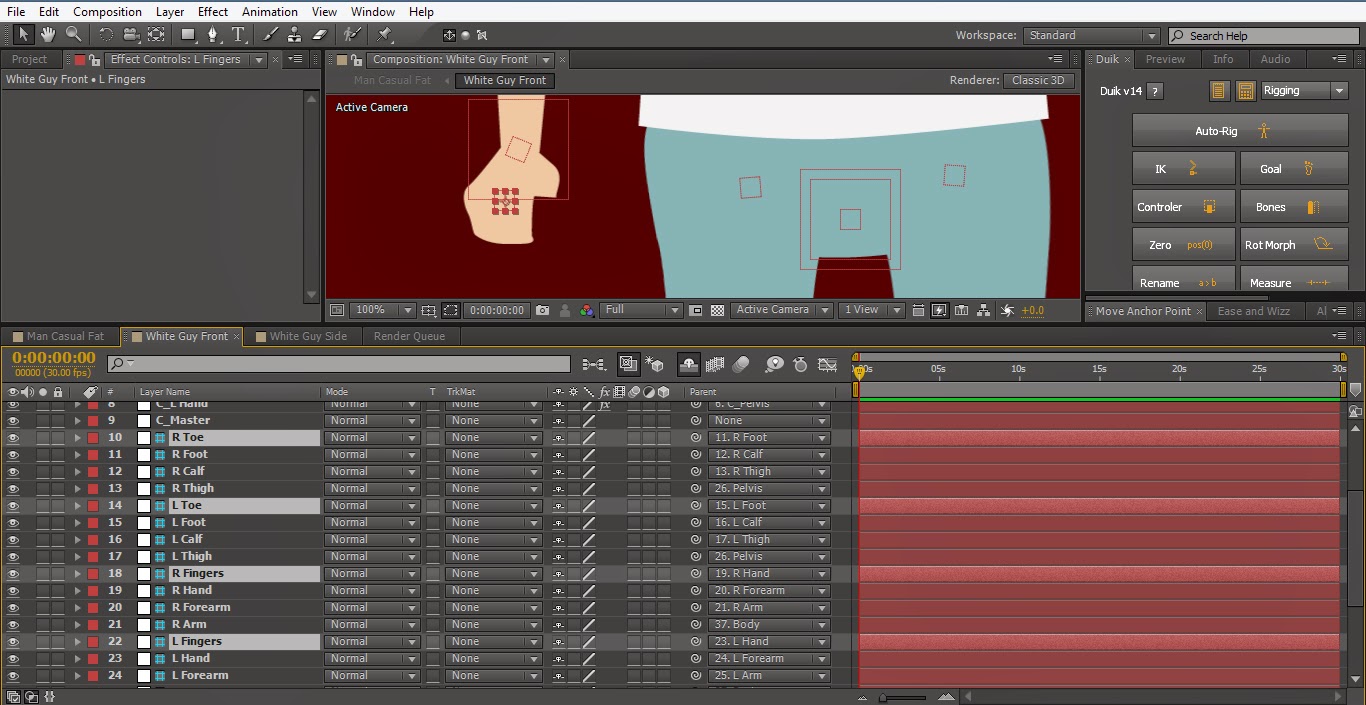The width and height of the screenshot is (1366, 705).
Task: Select the Pen tool in the toolbar
Action: pos(214,34)
